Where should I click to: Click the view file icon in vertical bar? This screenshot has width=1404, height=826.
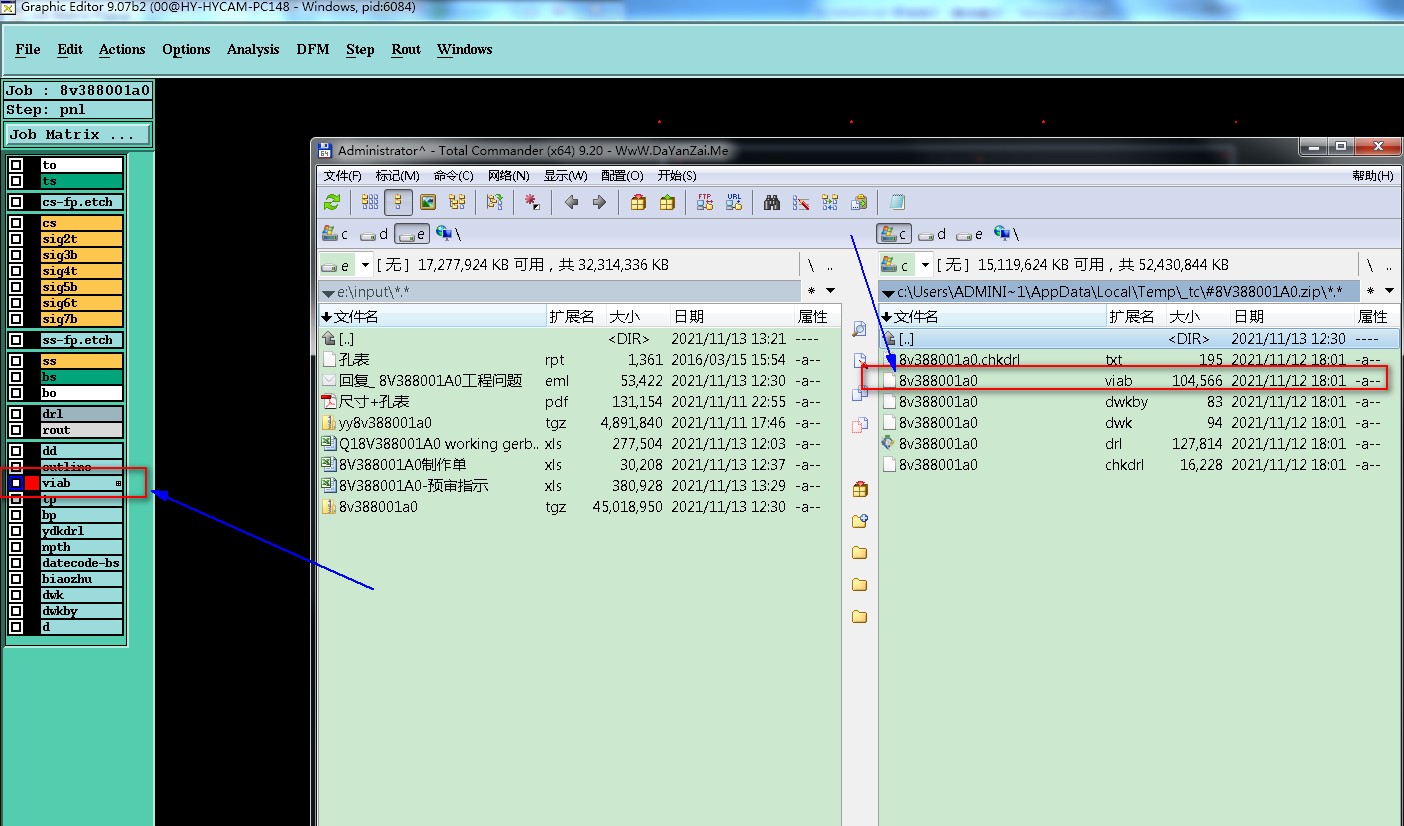(859, 329)
